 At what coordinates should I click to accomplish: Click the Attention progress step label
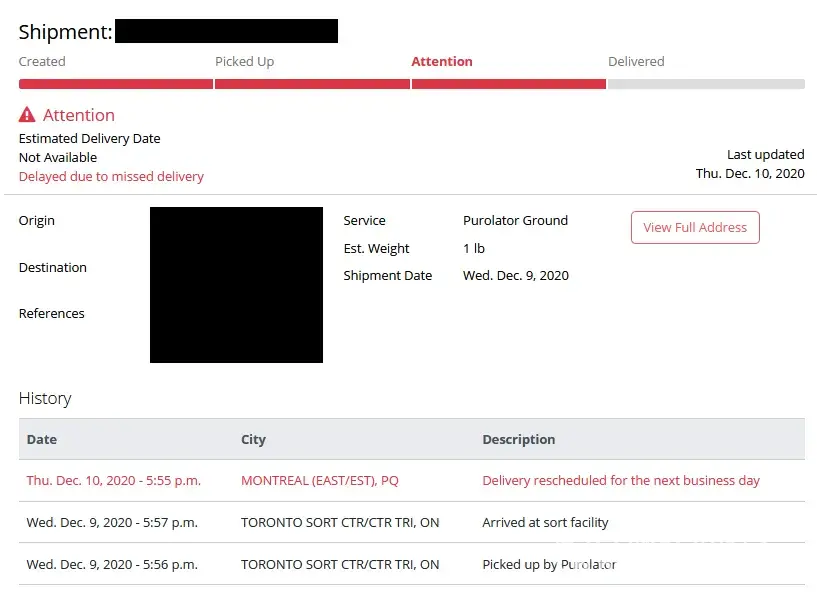point(442,61)
